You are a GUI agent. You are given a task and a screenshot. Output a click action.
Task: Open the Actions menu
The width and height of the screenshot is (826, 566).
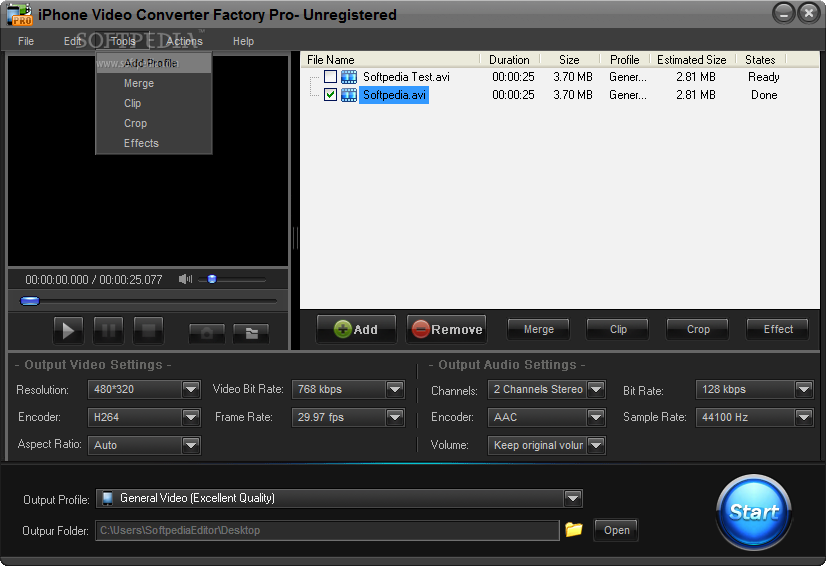pos(184,41)
